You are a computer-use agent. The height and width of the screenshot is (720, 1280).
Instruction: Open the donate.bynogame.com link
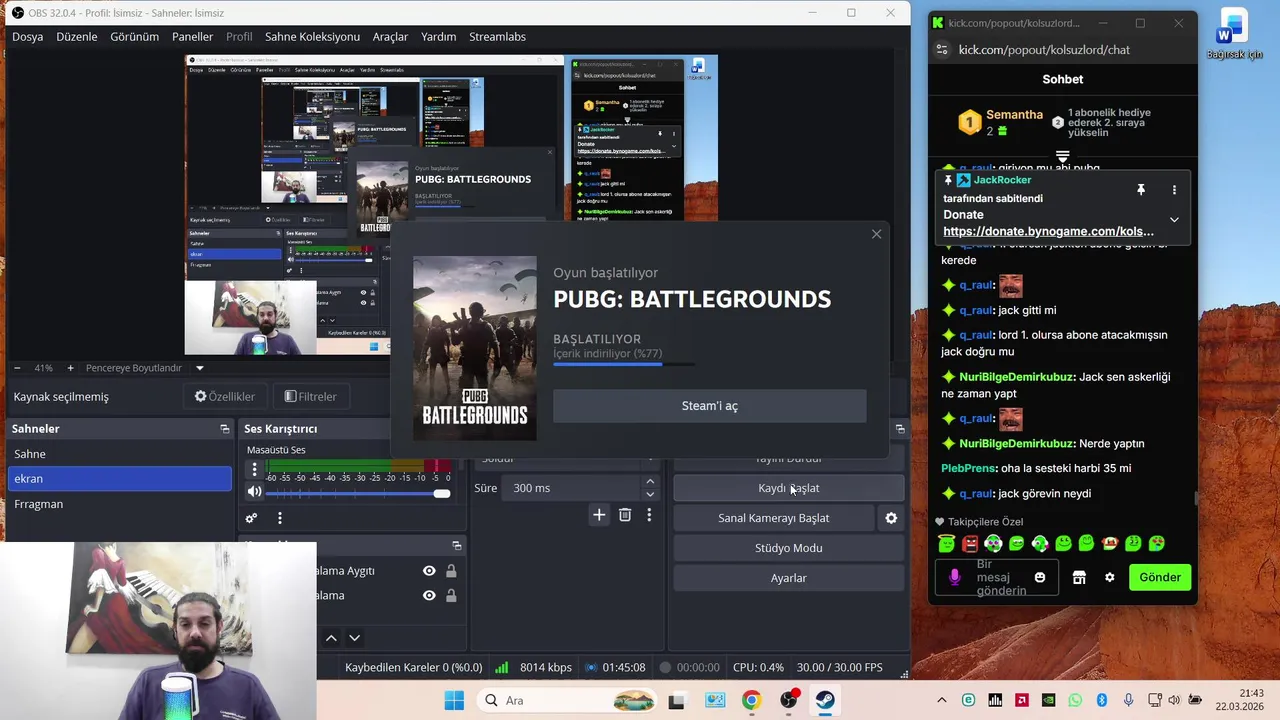pyautogui.click(x=1048, y=231)
